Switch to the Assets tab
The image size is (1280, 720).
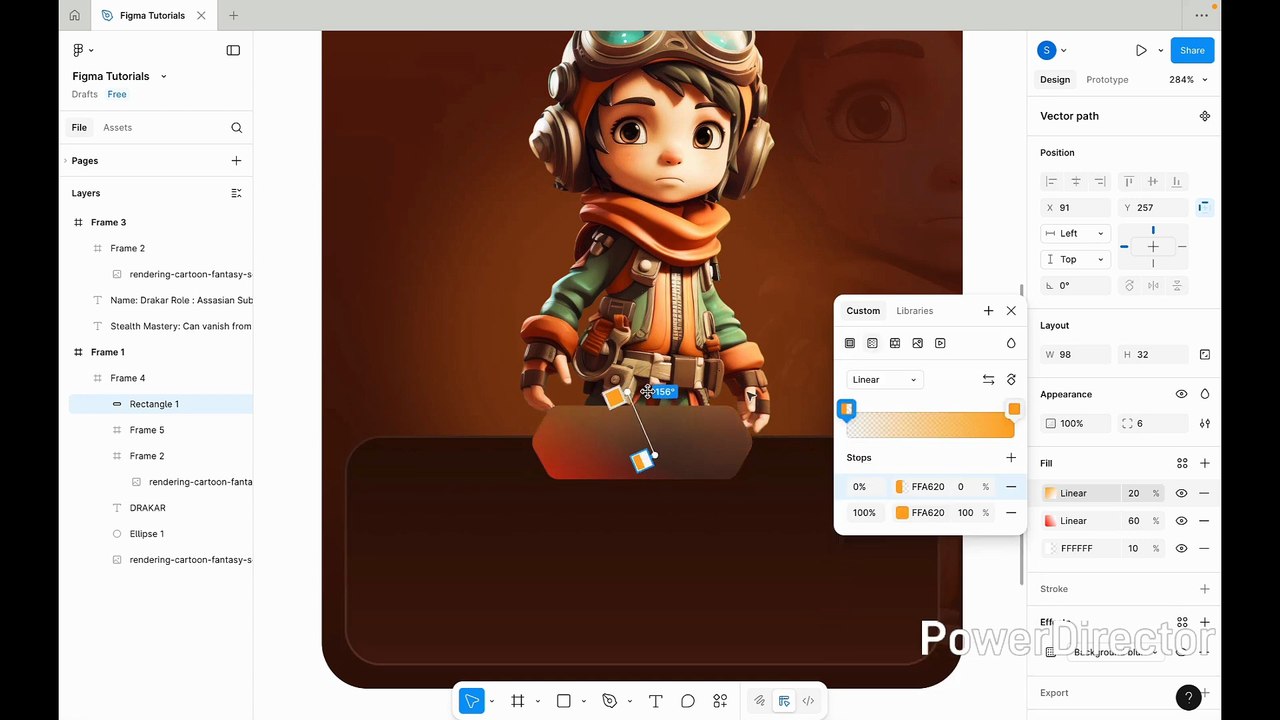pyautogui.click(x=117, y=127)
